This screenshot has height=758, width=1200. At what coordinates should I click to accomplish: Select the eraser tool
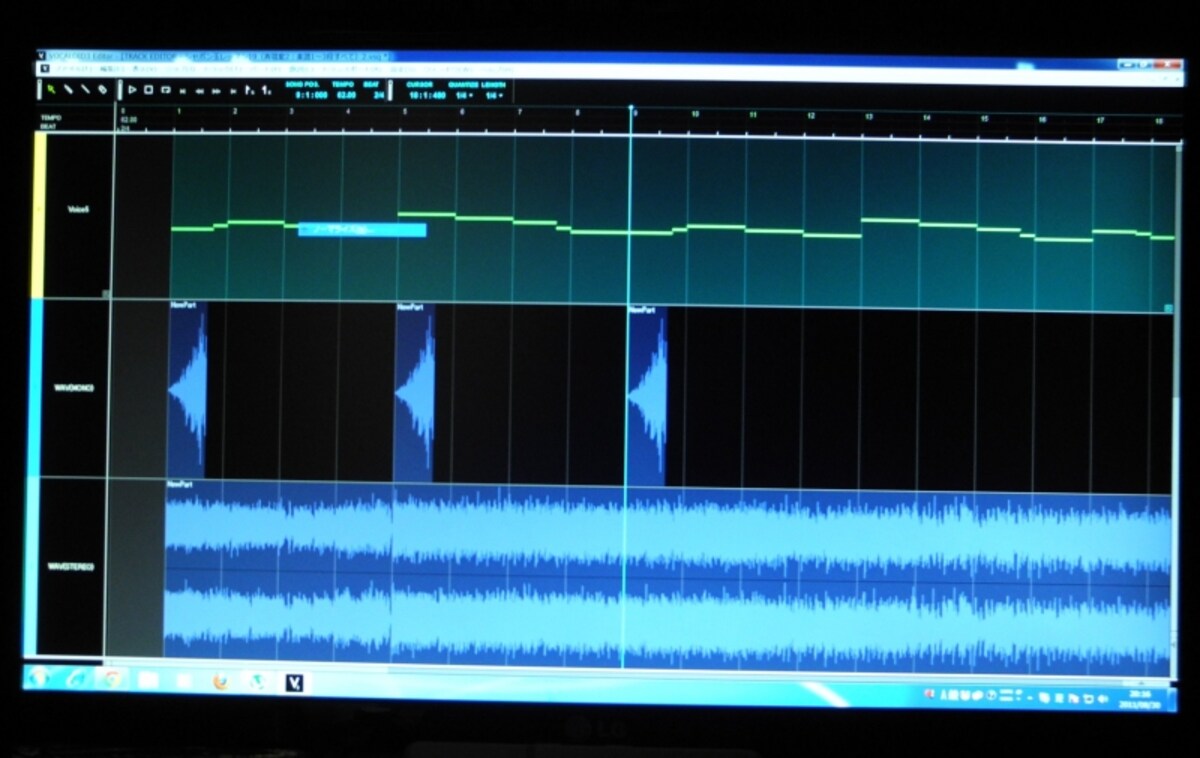point(102,89)
